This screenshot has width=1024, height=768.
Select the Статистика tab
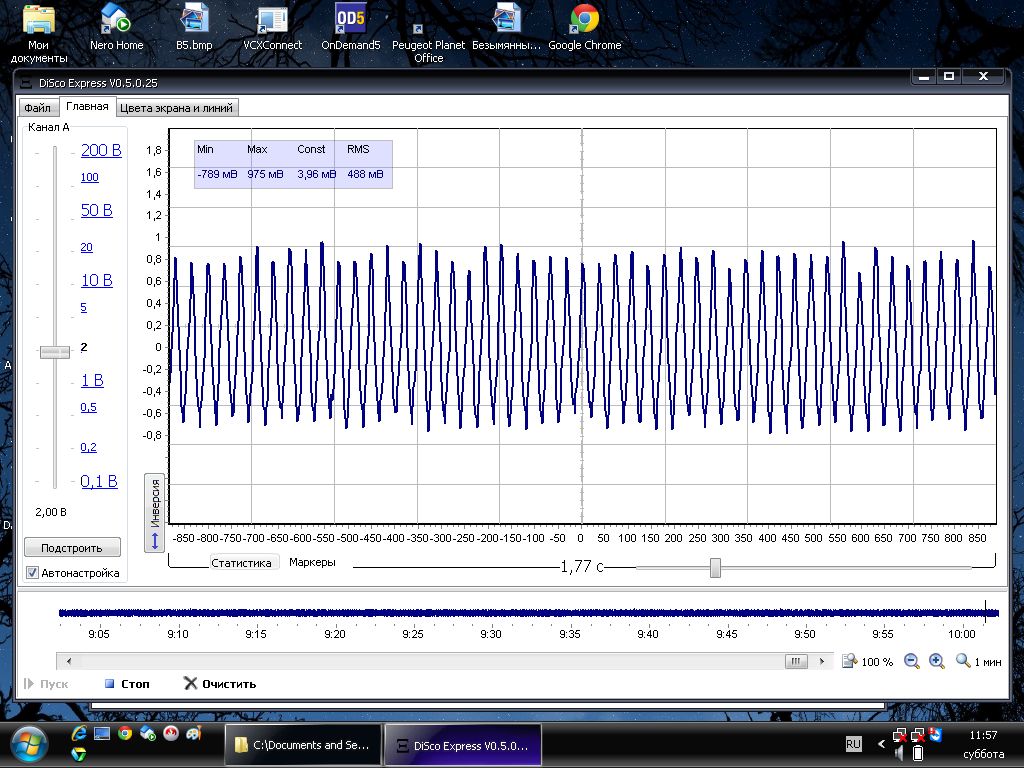[x=242, y=562]
